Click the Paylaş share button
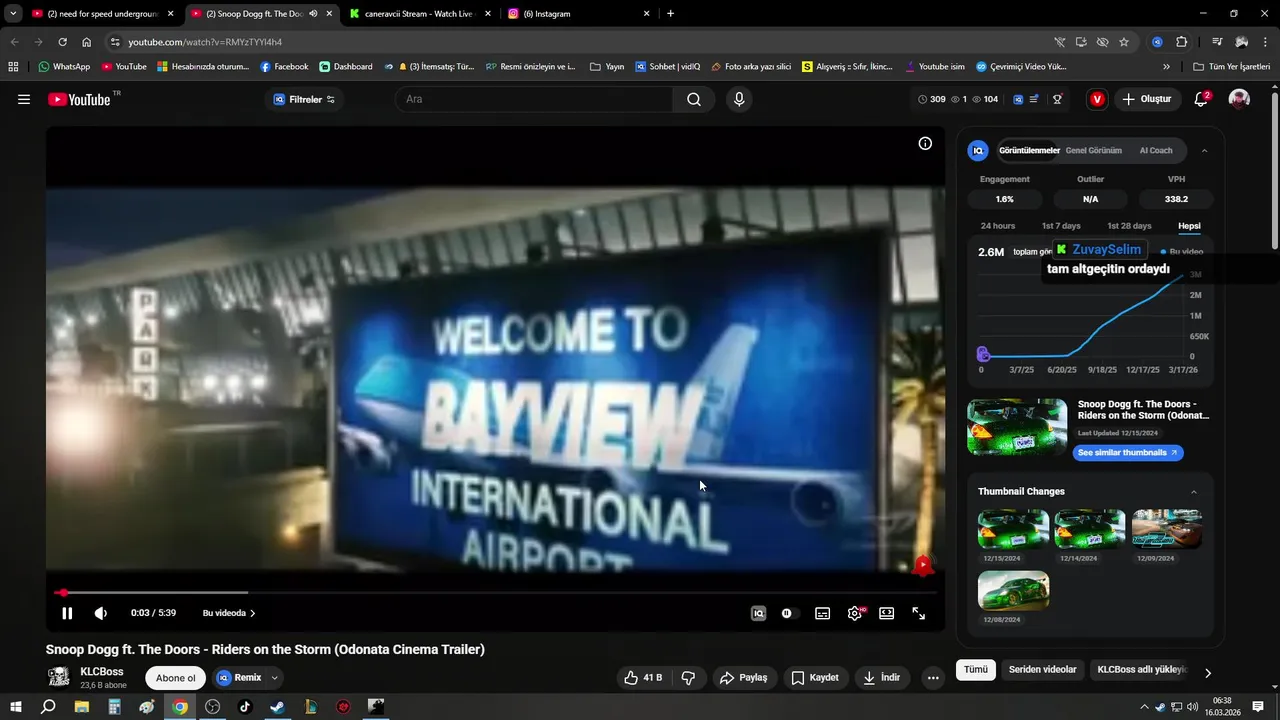Image resolution: width=1280 pixels, height=720 pixels. tap(743, 677)
